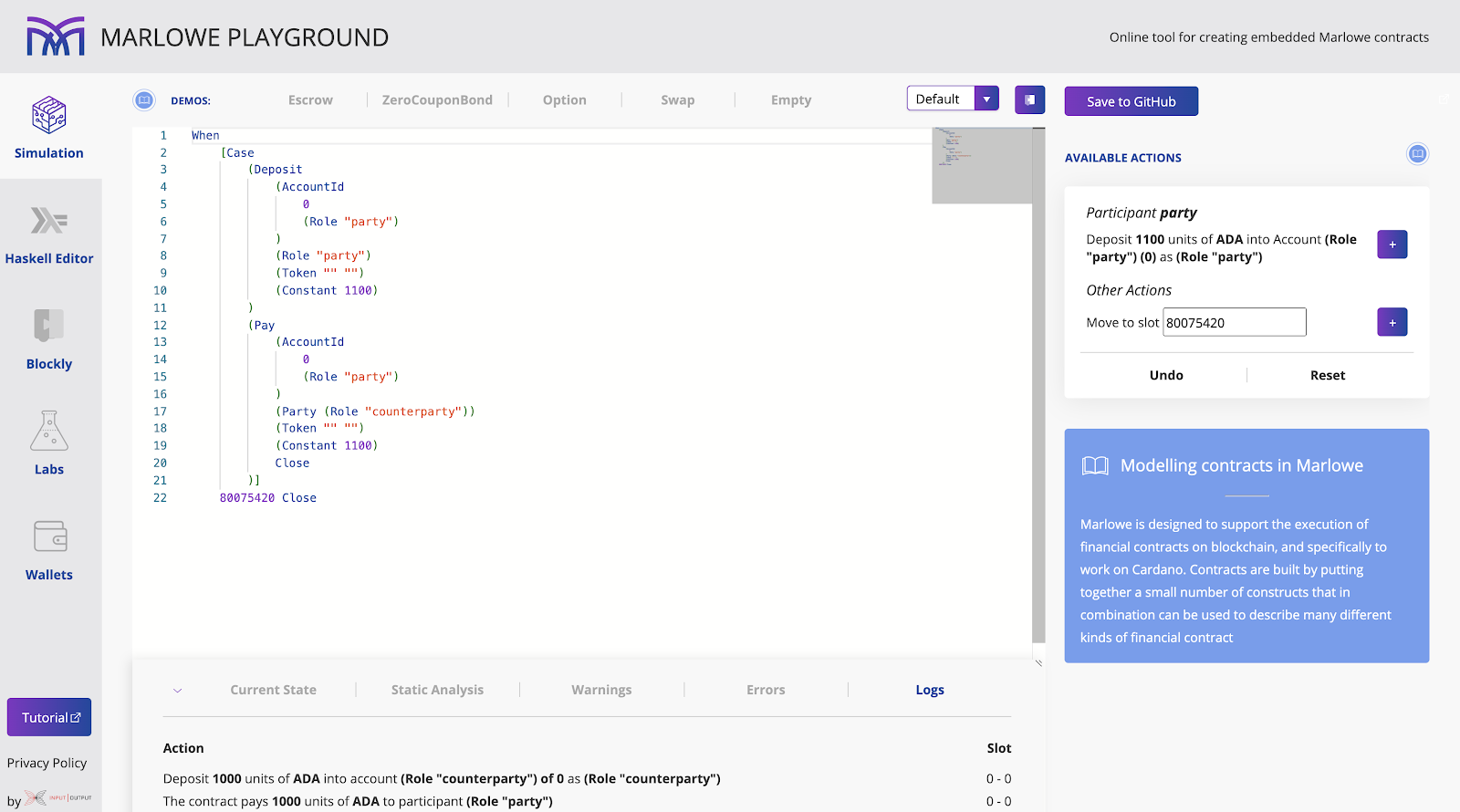Click the "When" keyword on line 1
This screenshot has width=1460, height=812.
click(205, 136)
